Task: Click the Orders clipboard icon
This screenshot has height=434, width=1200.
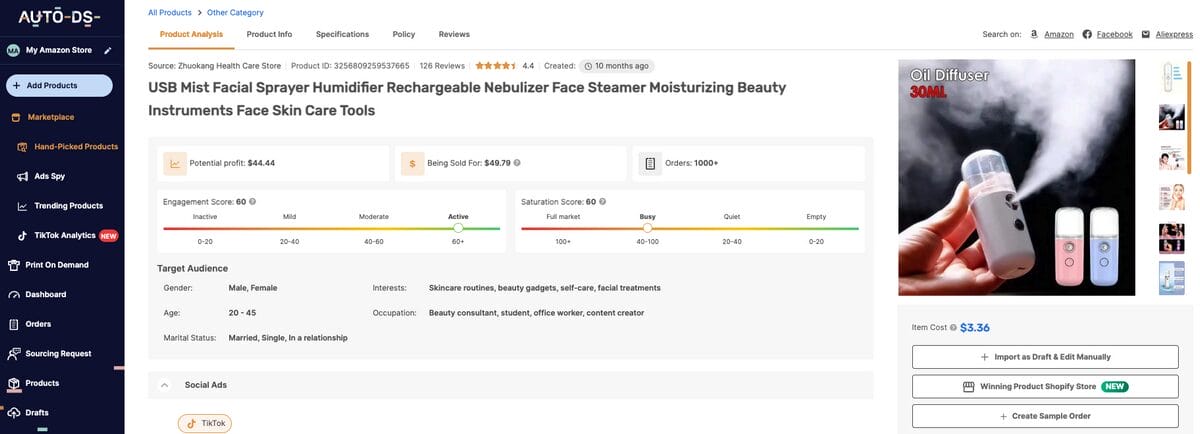Action: pos(651,163)
